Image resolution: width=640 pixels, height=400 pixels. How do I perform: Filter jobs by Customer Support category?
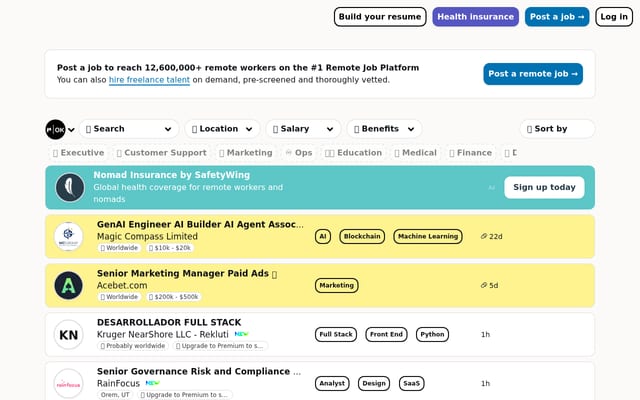click(162, 153)
